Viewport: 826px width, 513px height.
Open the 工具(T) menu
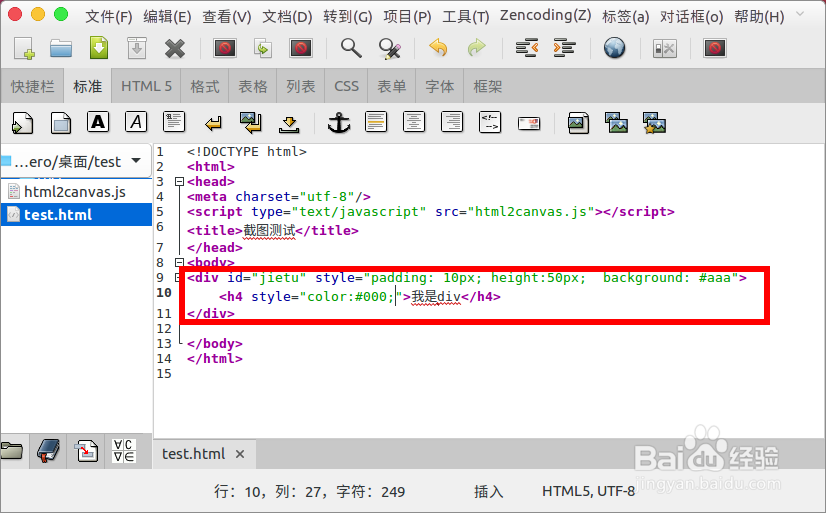point(465,17)
